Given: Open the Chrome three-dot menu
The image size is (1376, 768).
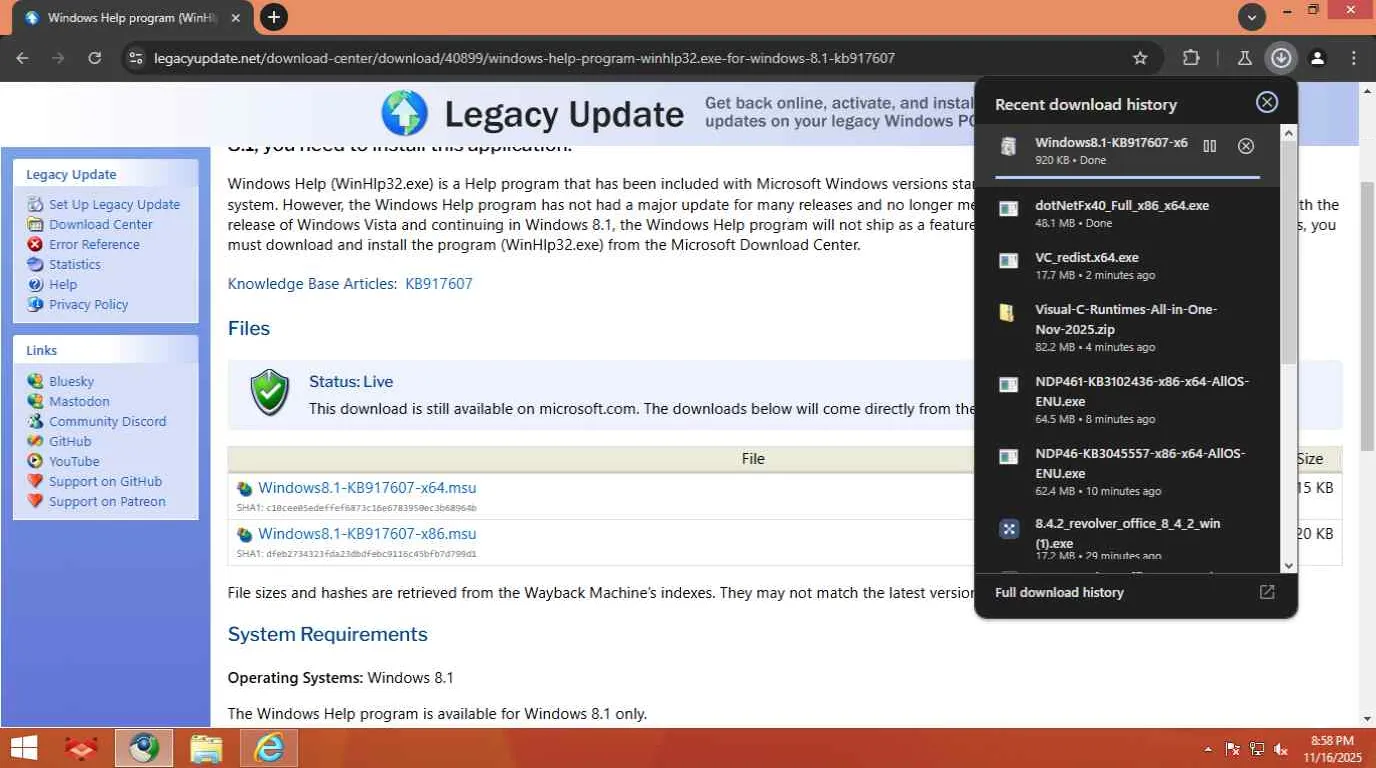Looking at the screenshot, I should [x=1354, y=58].
